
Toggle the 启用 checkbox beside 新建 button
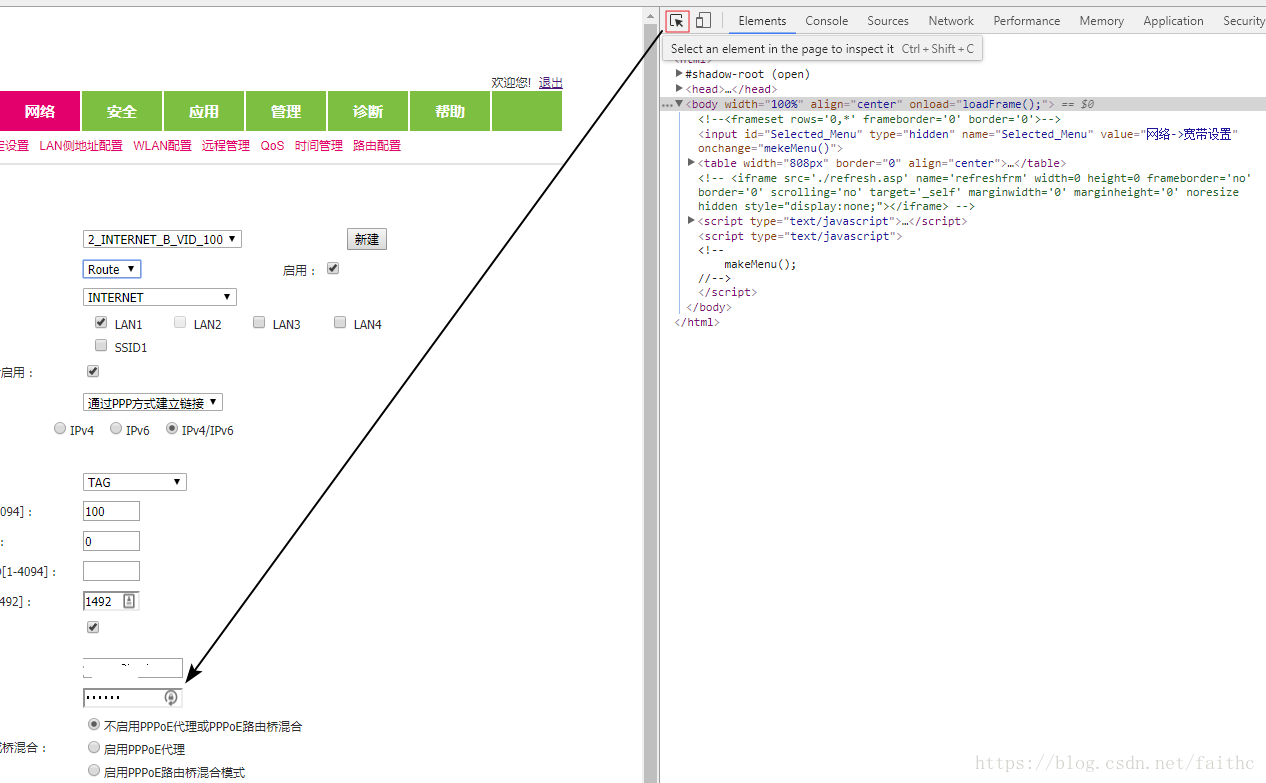pyautogui.click(x=333, y=269)
